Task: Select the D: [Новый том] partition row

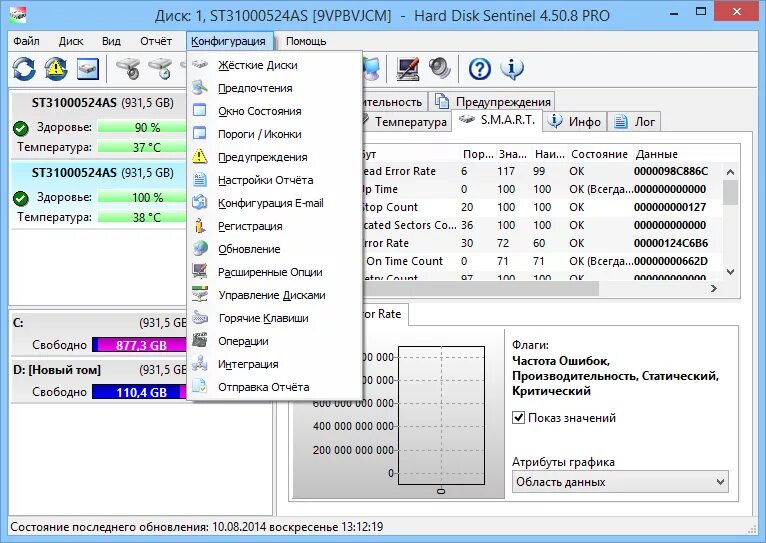Action: point(98,381)
